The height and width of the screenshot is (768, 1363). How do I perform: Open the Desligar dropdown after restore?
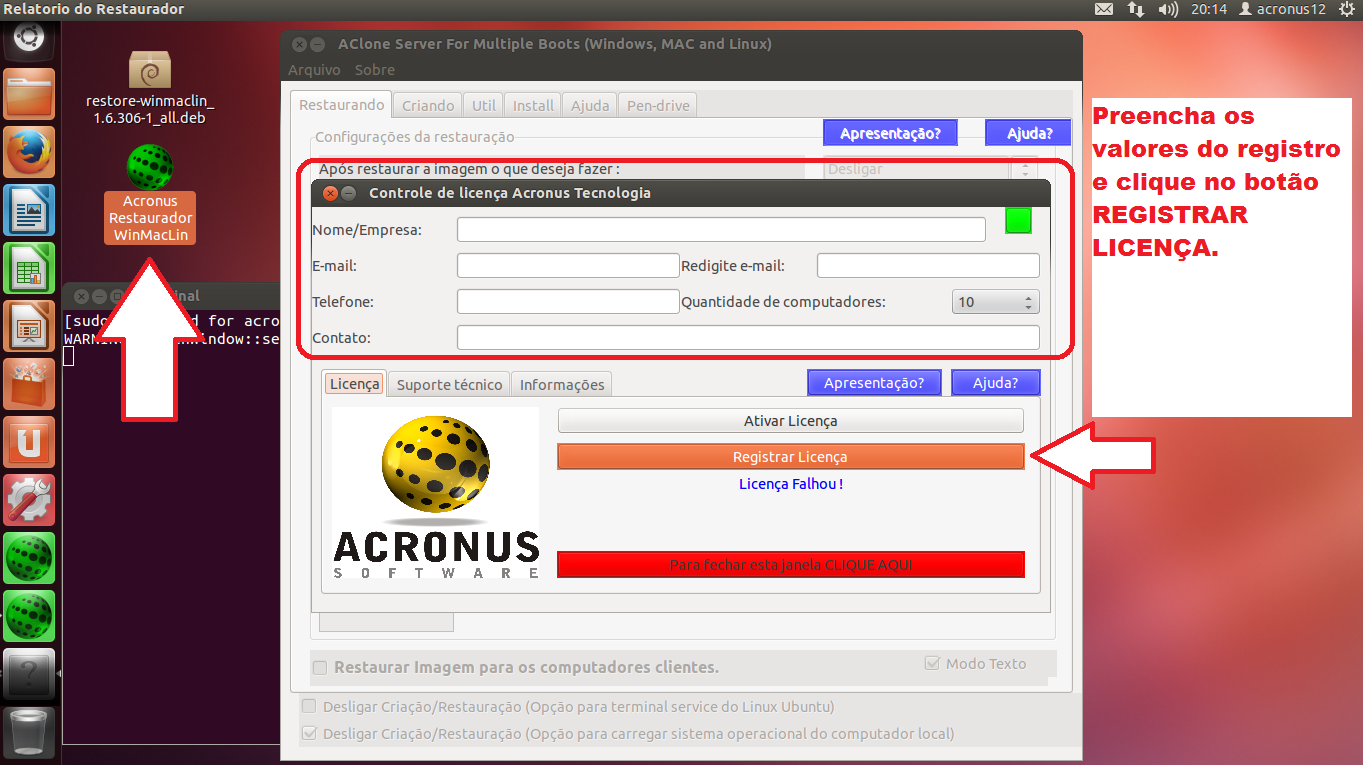[930, 169]
